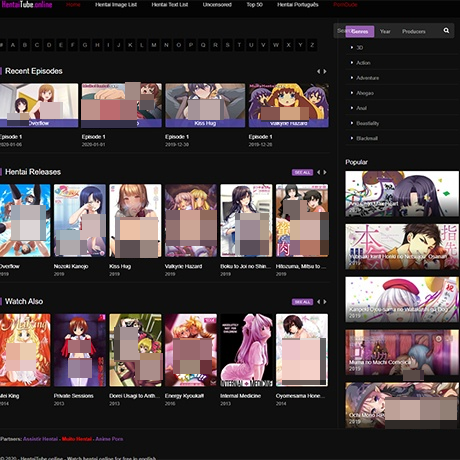The height and width of the screenshot is (460, 460).
Task: Open the Muito partner link in footer
Action: [77, 439]
